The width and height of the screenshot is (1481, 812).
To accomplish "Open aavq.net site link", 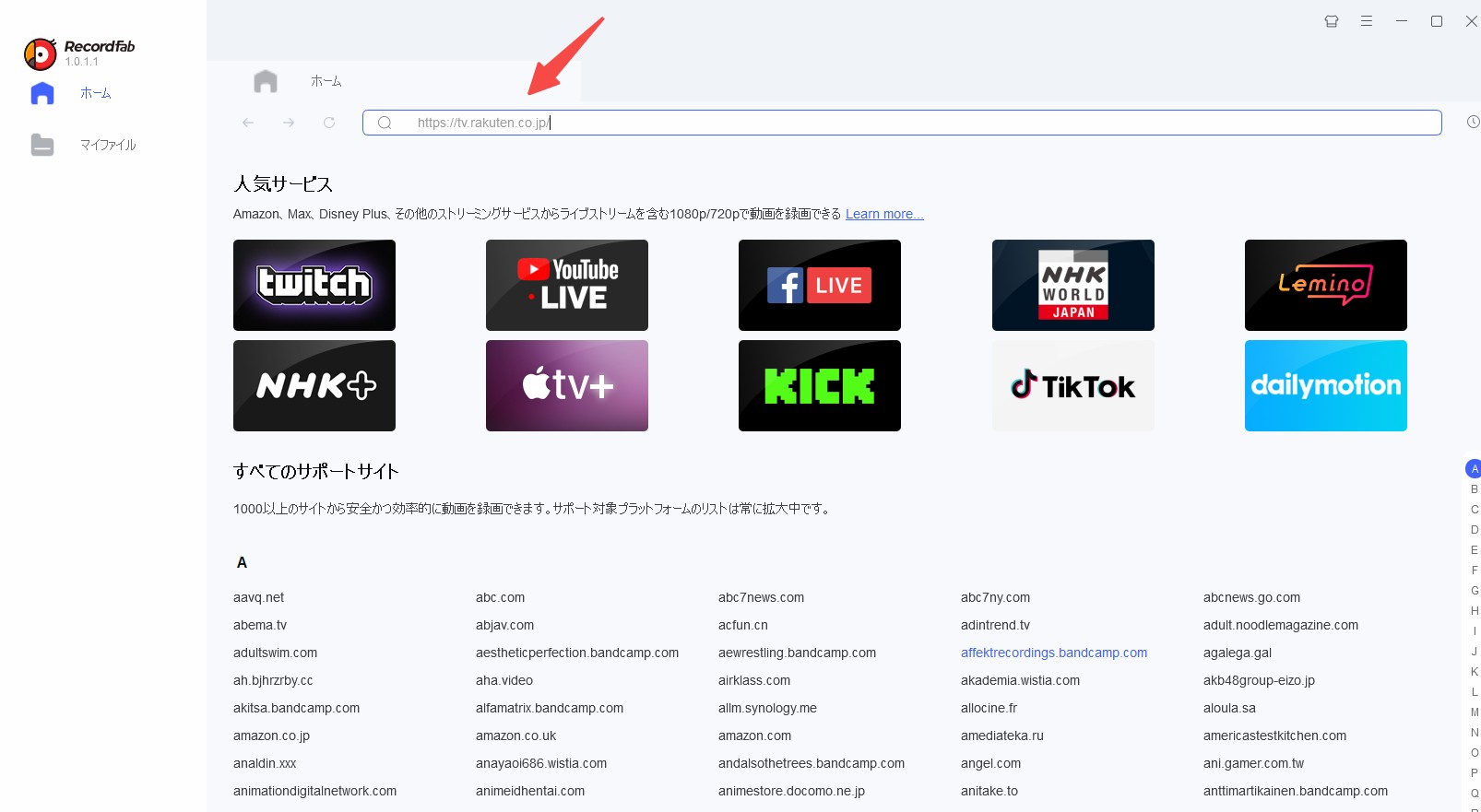I will click(x=258, y=597).
